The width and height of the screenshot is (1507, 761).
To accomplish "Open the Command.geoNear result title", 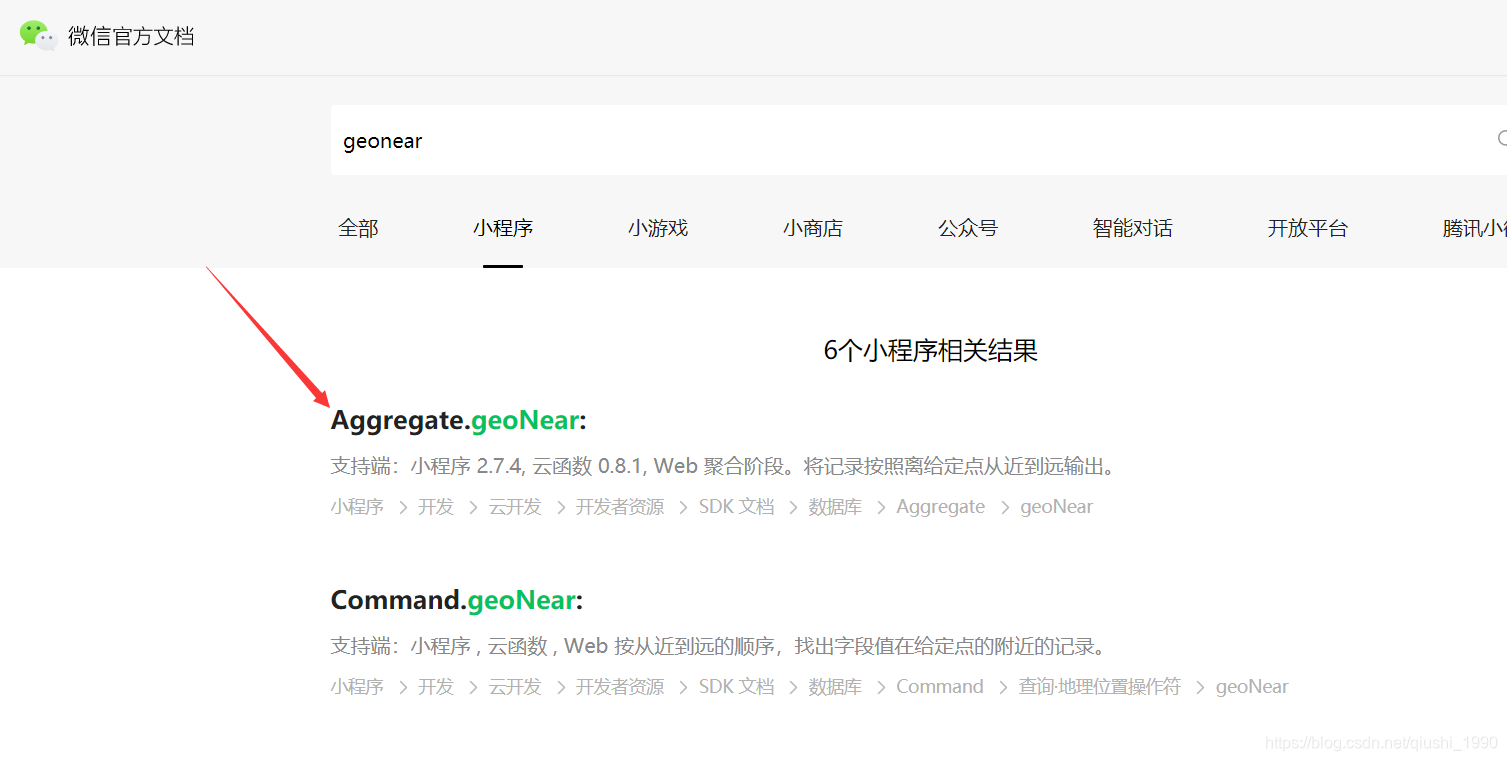I will (x=456, y=601).
